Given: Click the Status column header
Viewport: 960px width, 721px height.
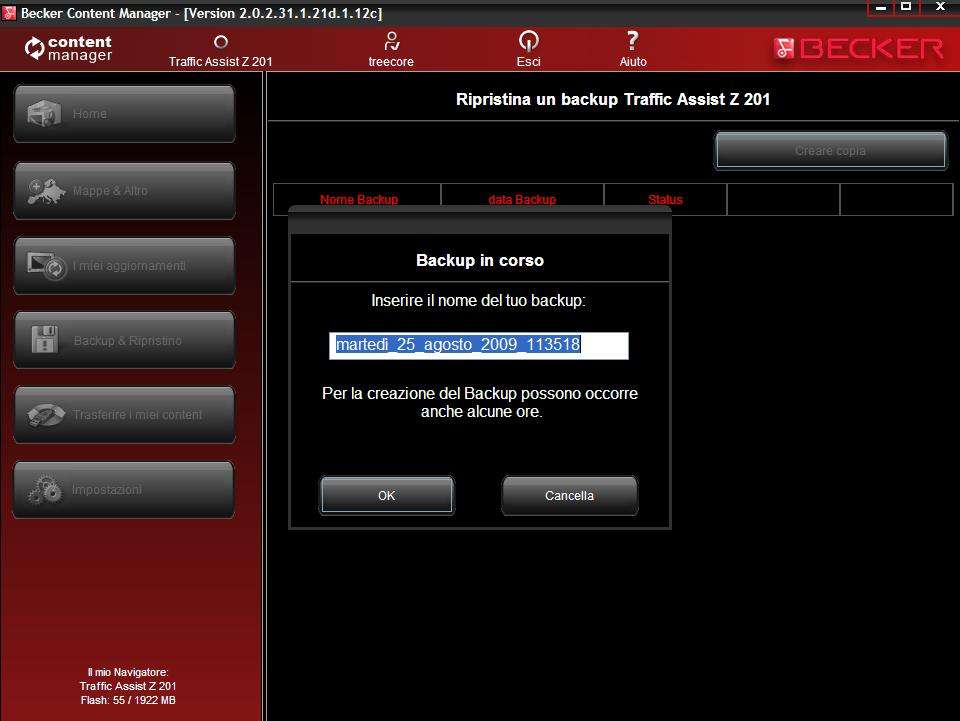Looking at the screenshot, I should [666, 200].
